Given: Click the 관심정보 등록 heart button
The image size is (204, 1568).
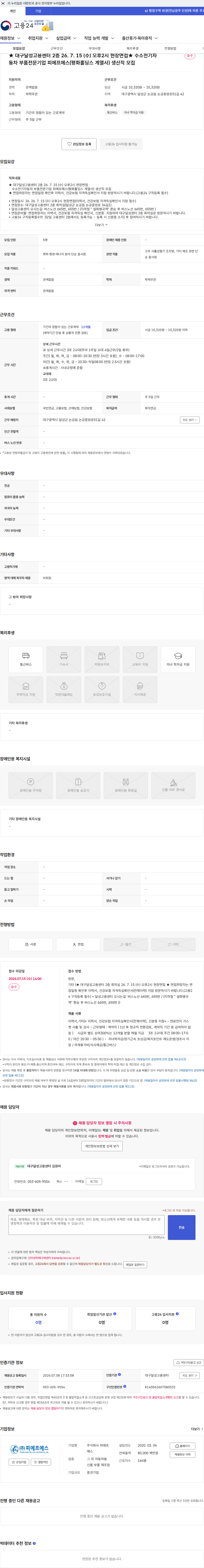Looking at the screenshot, I should 79,144.
